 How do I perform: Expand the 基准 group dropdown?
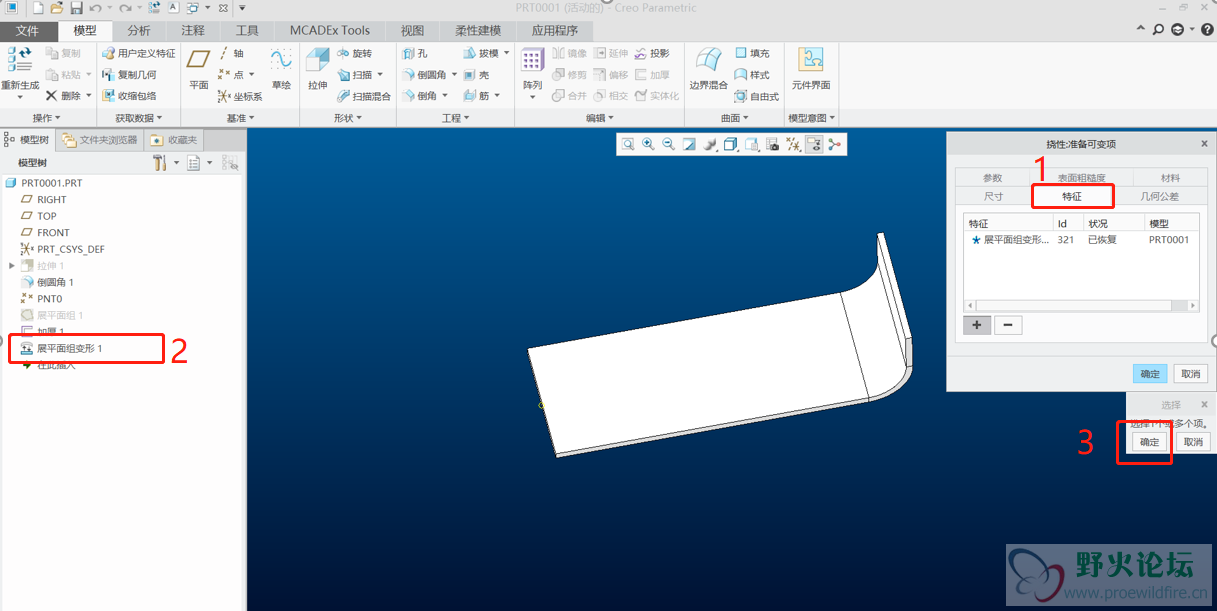pos(240,118)
